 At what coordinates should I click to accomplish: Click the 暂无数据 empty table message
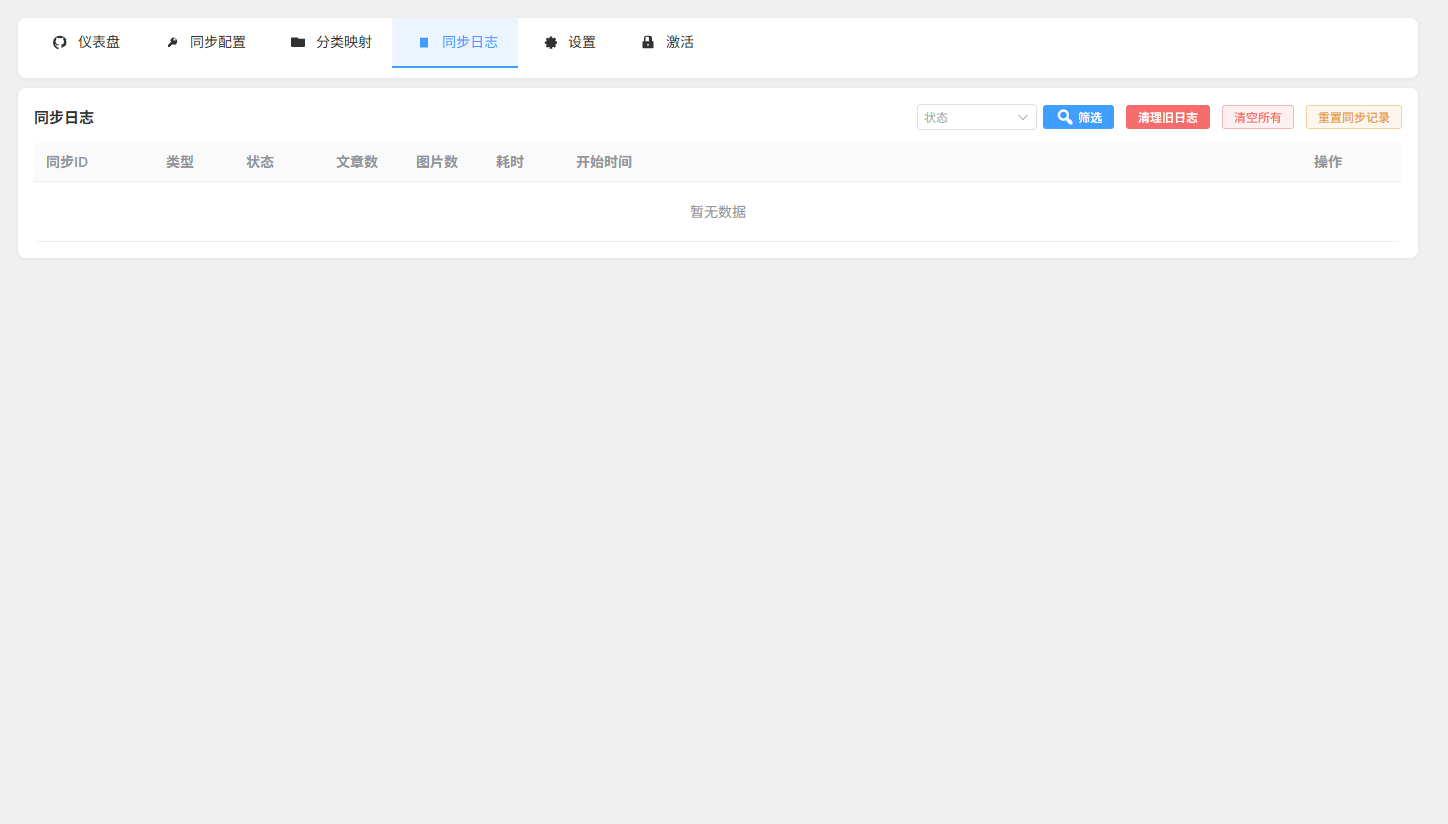click(x=717, y=212)
